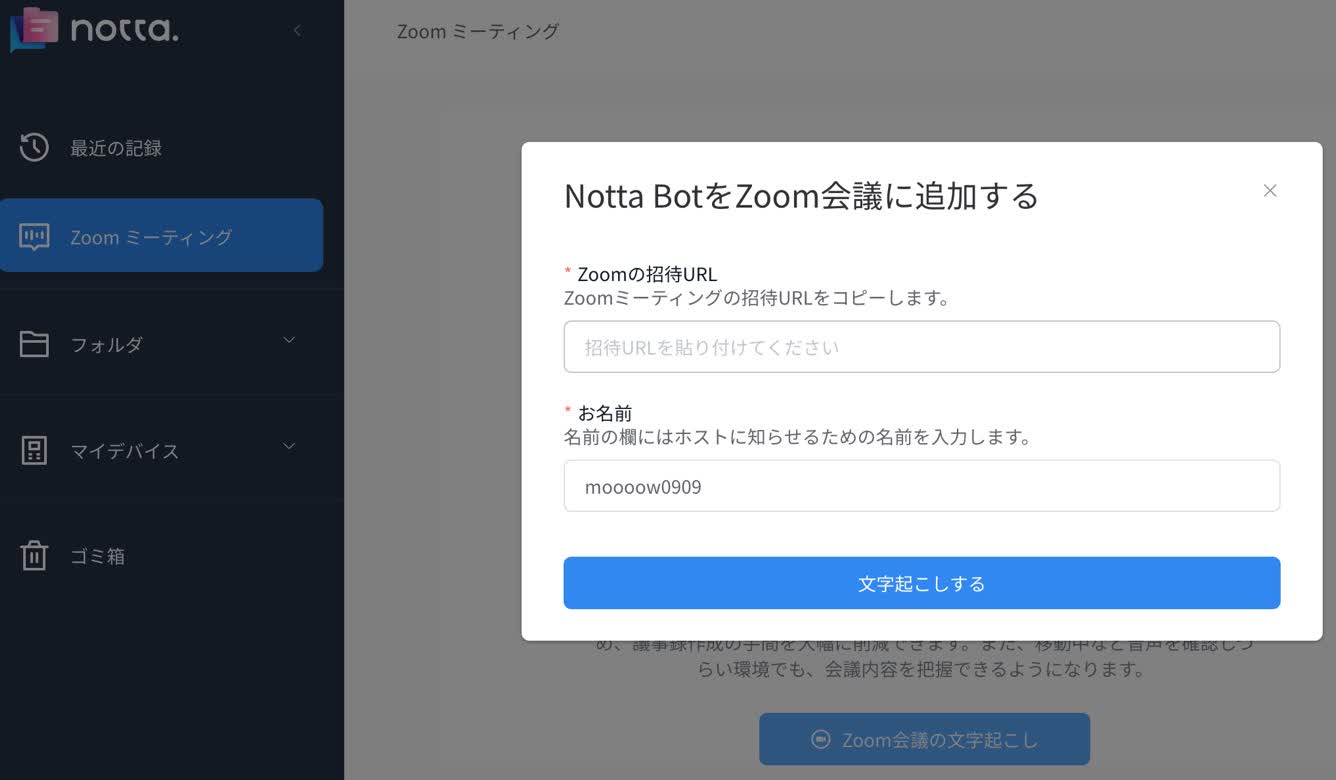The height and width of the screenshot is (780, 1336).
Task: Collapse the sidebar with the chevron arrow
Action: pos(297,31)
